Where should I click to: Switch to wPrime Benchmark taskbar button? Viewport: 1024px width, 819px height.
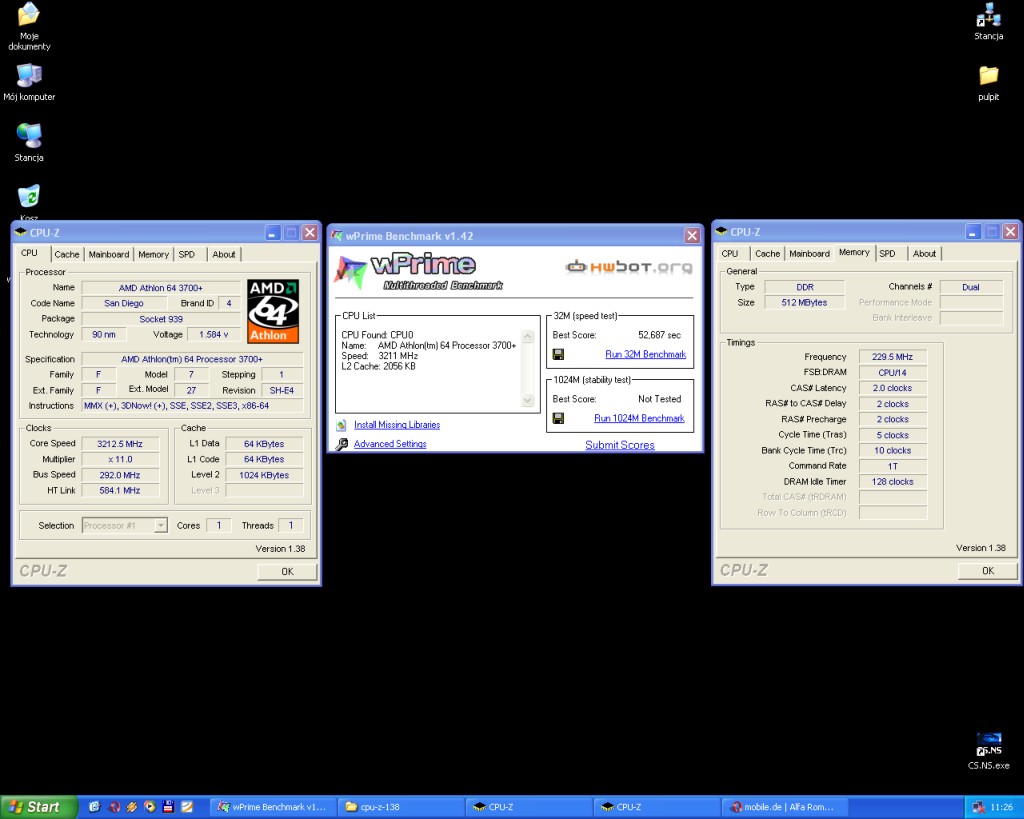[272, 807]
